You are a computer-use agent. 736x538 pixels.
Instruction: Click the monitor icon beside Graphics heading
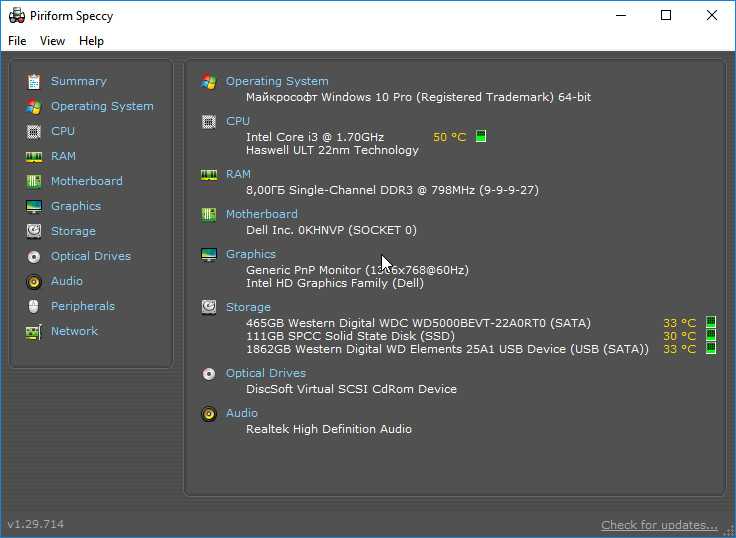pos(209,254)
